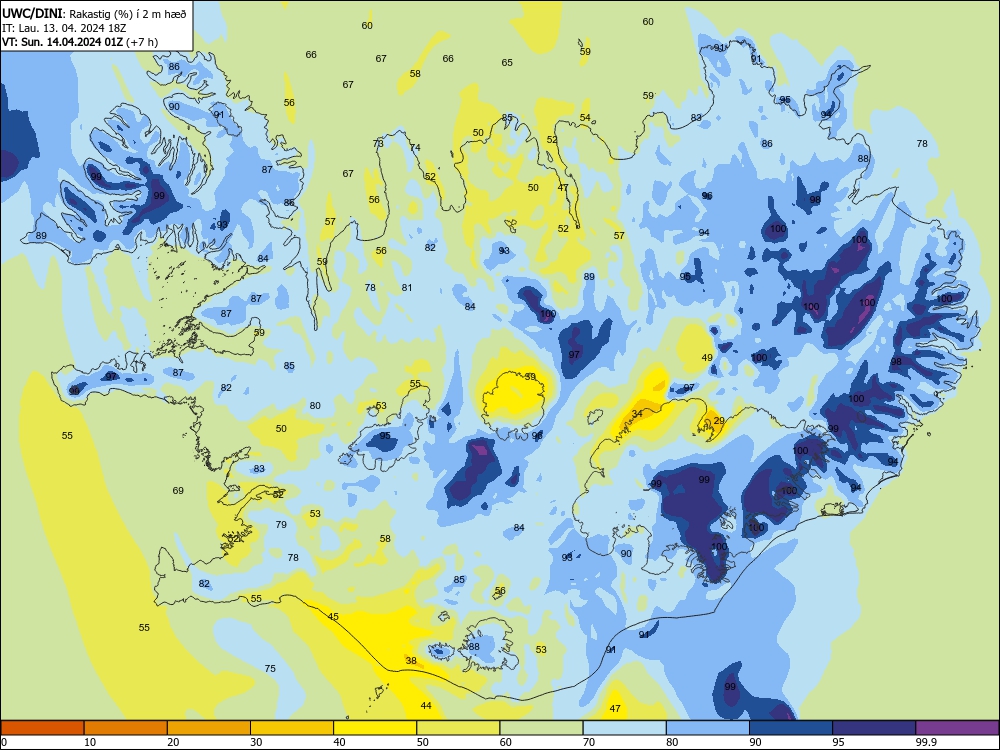Click the humidity value '29' on map

coord(719,421)
